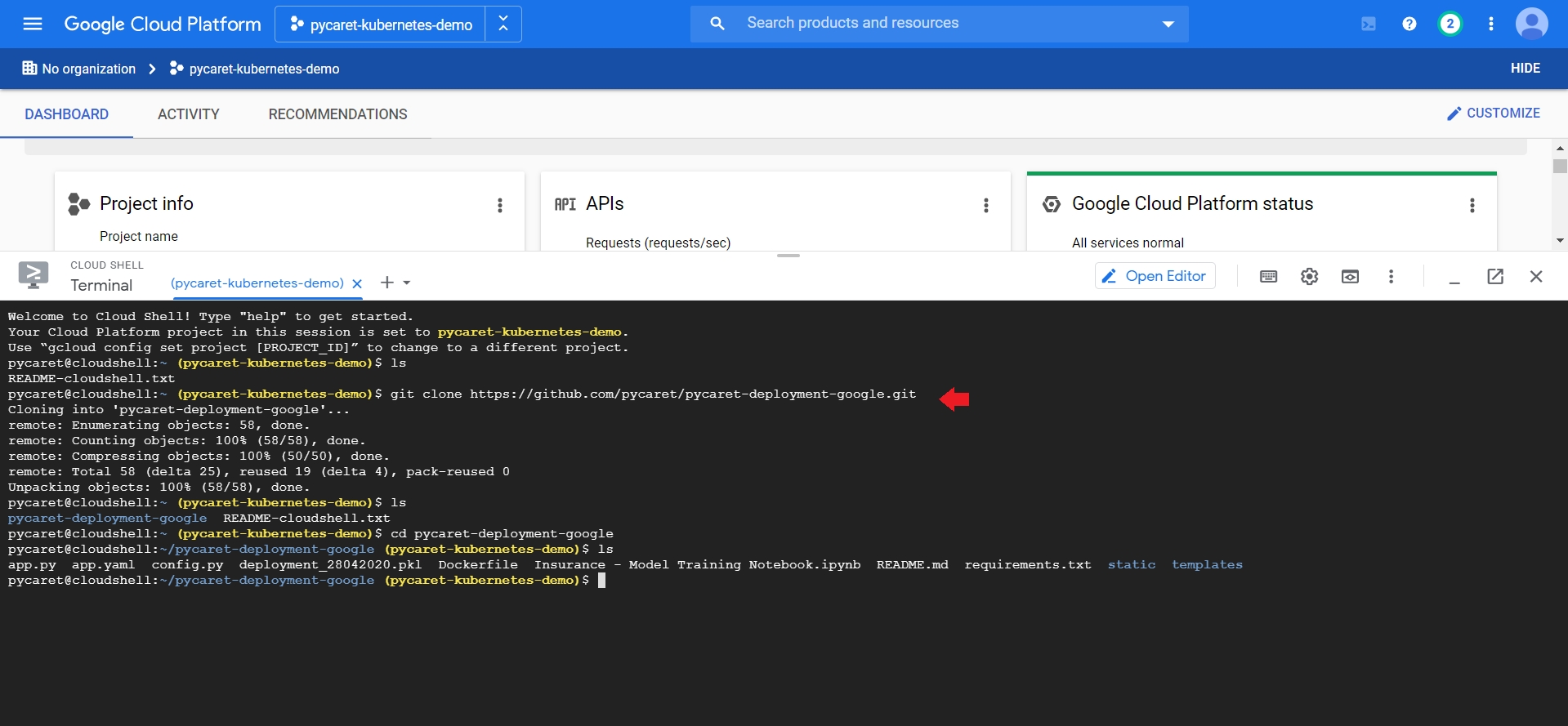Open Cloud Shell settings gear
Screen dimensions: 1568x726
tap(1310, 277)
